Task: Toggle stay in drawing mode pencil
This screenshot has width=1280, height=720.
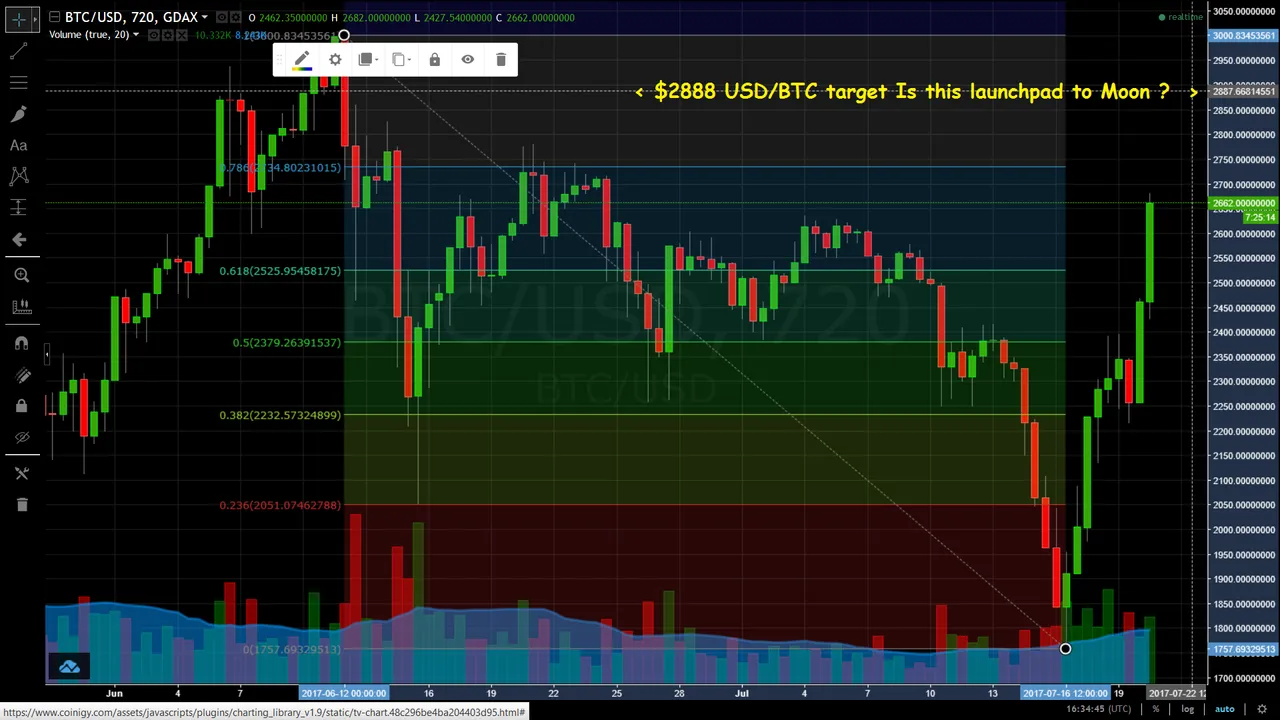Action: 21,375
